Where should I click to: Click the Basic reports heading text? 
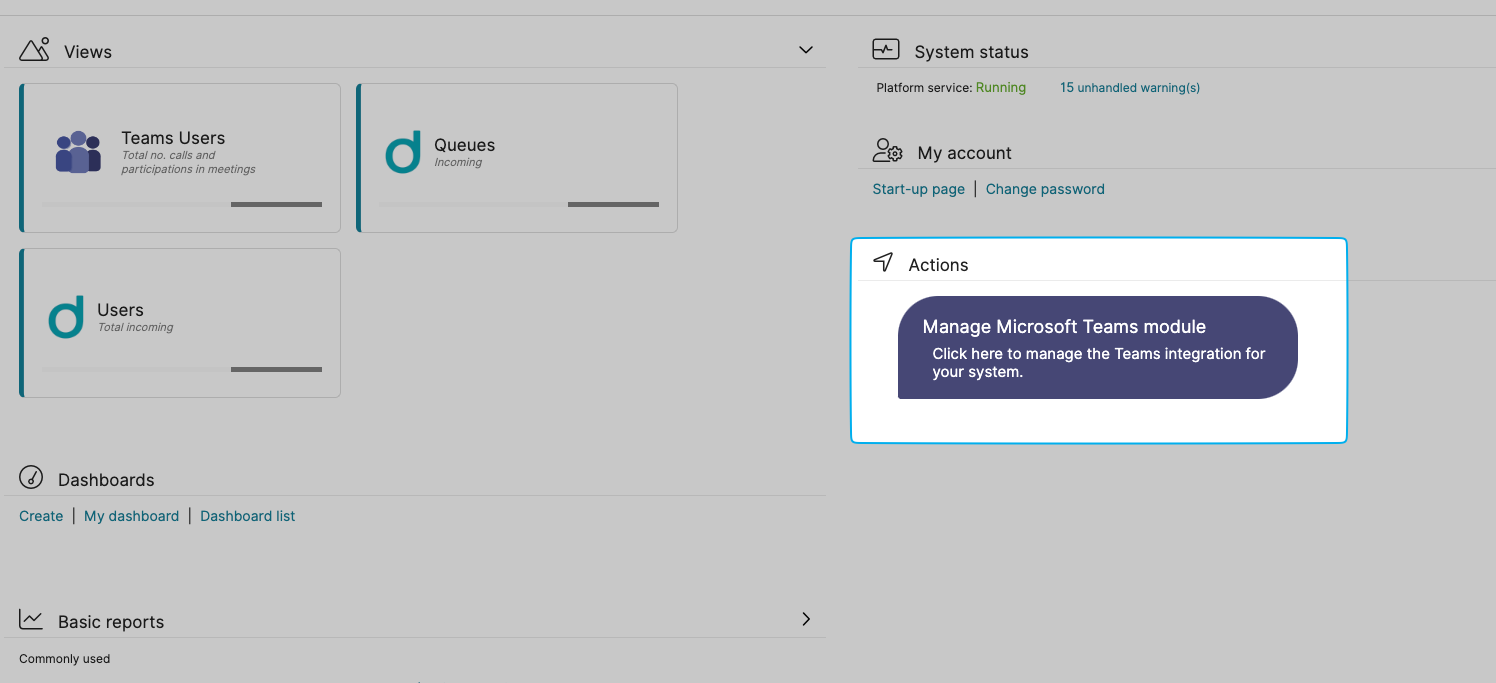tap(111, 622)
